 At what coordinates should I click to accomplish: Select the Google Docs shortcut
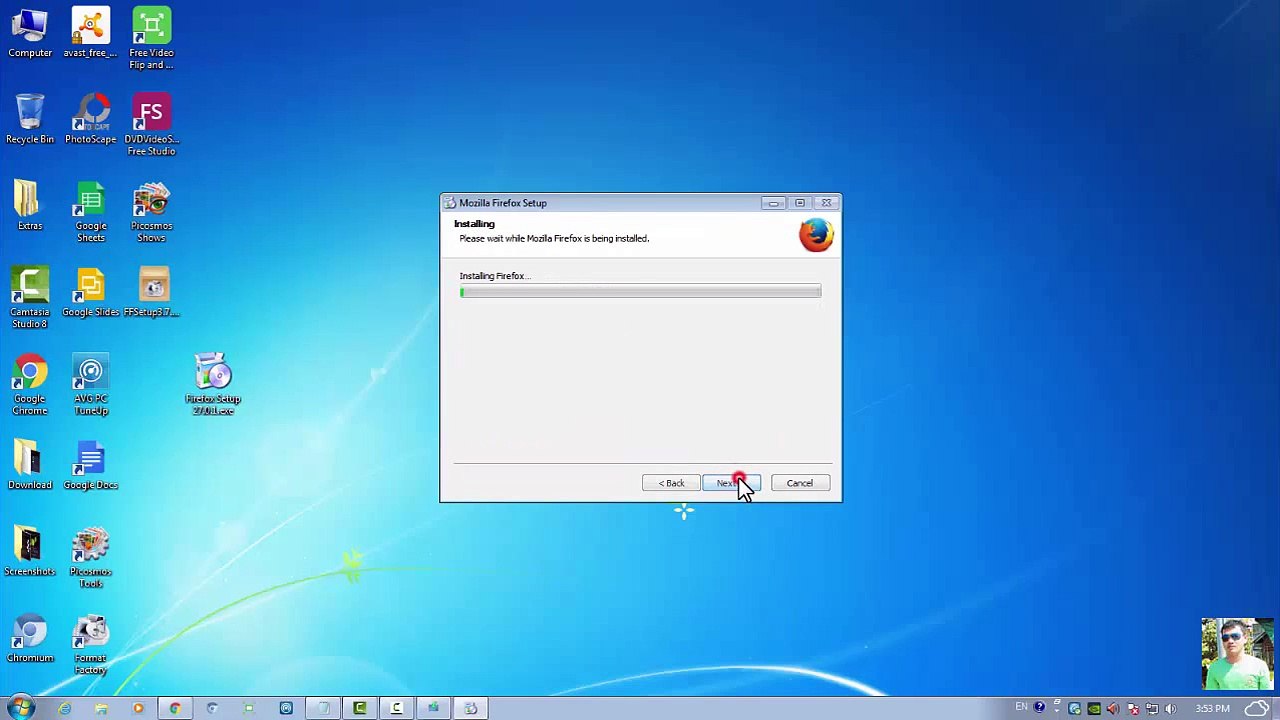[90, 465]
